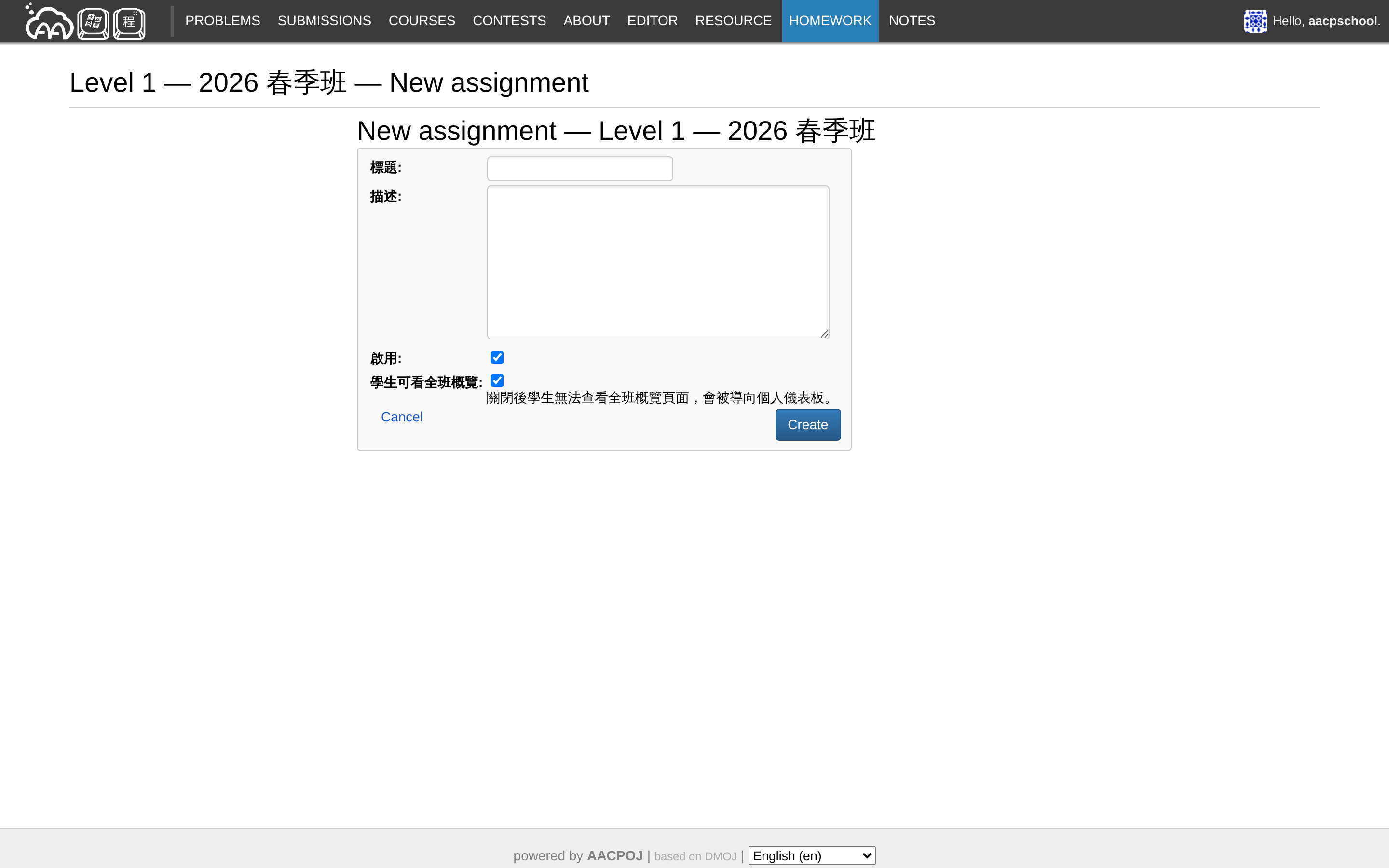Screen dimensions: 1389x868
Task: Click the 標題 title input field
Action: point(579,168)
